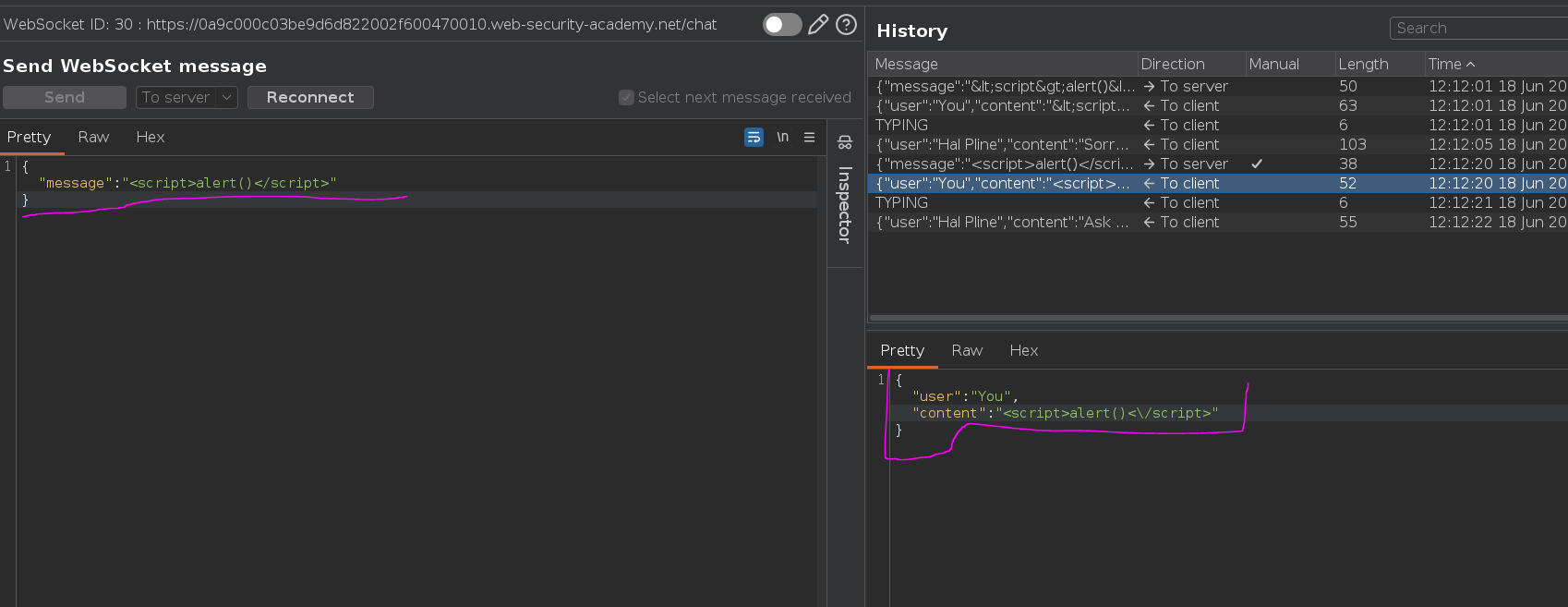Sort history by Message column header
1568x607 pixels.
click(1003, 64)
